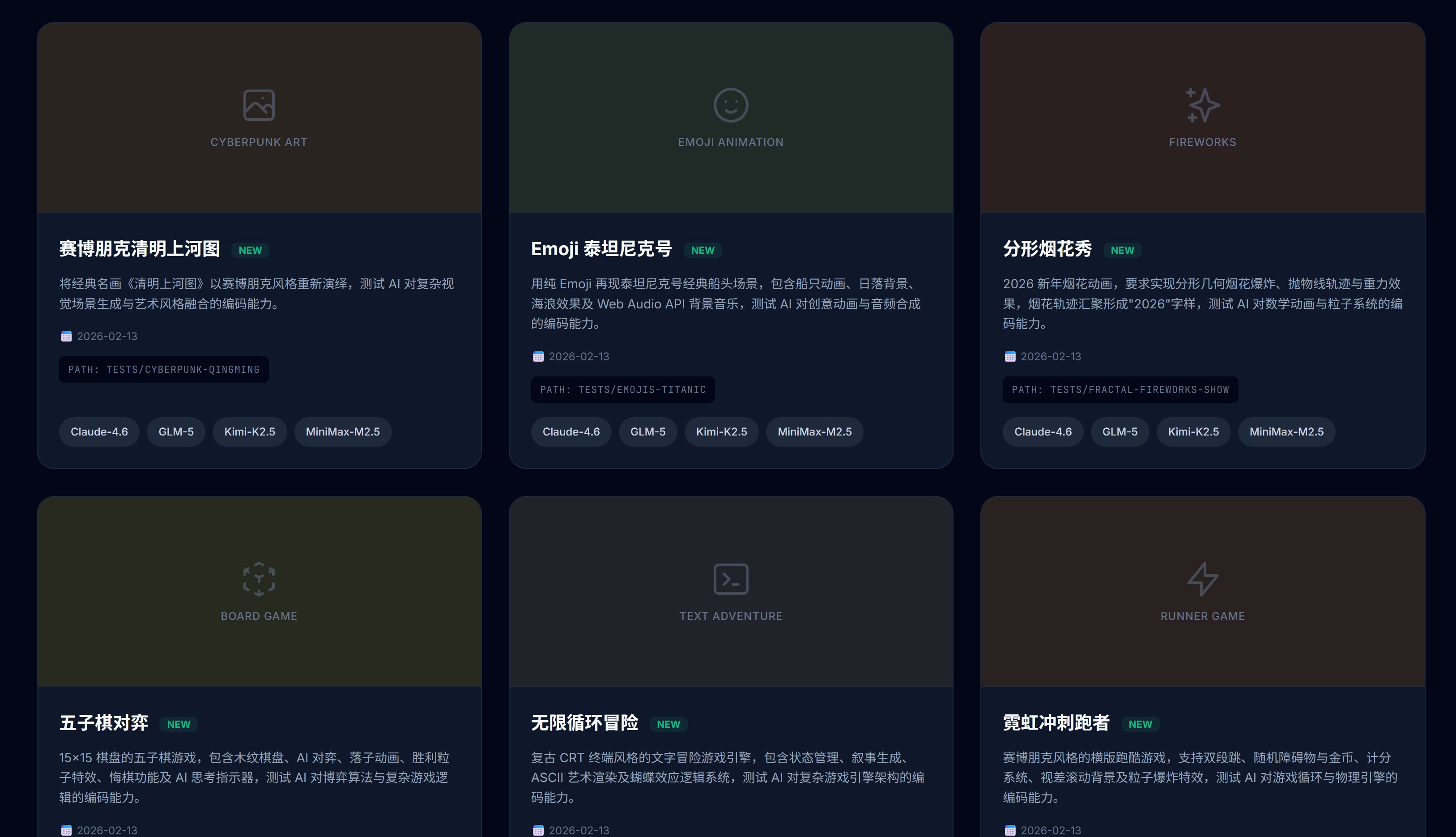
Task: Click calendar icon on 分形烟花秀 card
Action: coord(1009,356)
